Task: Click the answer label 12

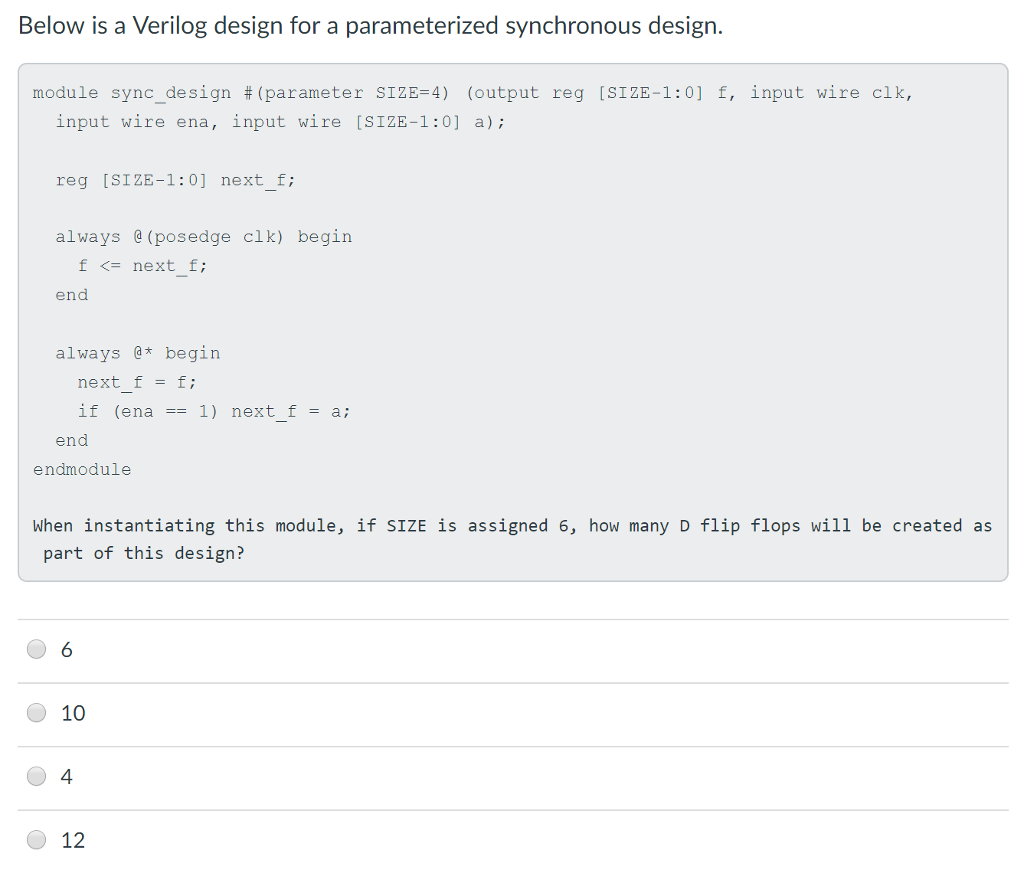Action: tap(74, 840)
